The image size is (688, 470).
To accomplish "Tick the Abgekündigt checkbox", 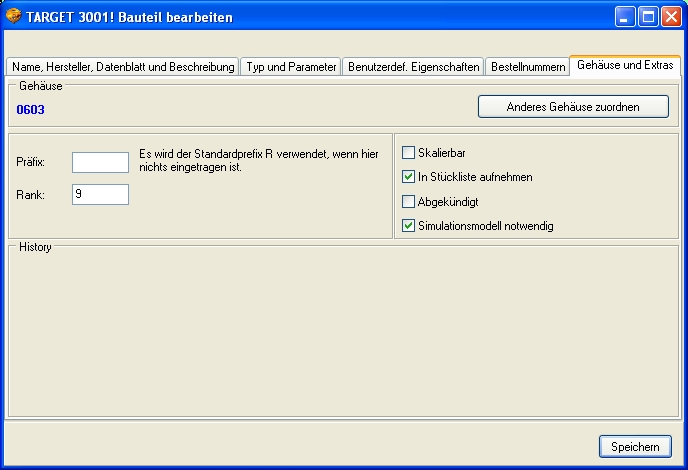I will (408, 201).
